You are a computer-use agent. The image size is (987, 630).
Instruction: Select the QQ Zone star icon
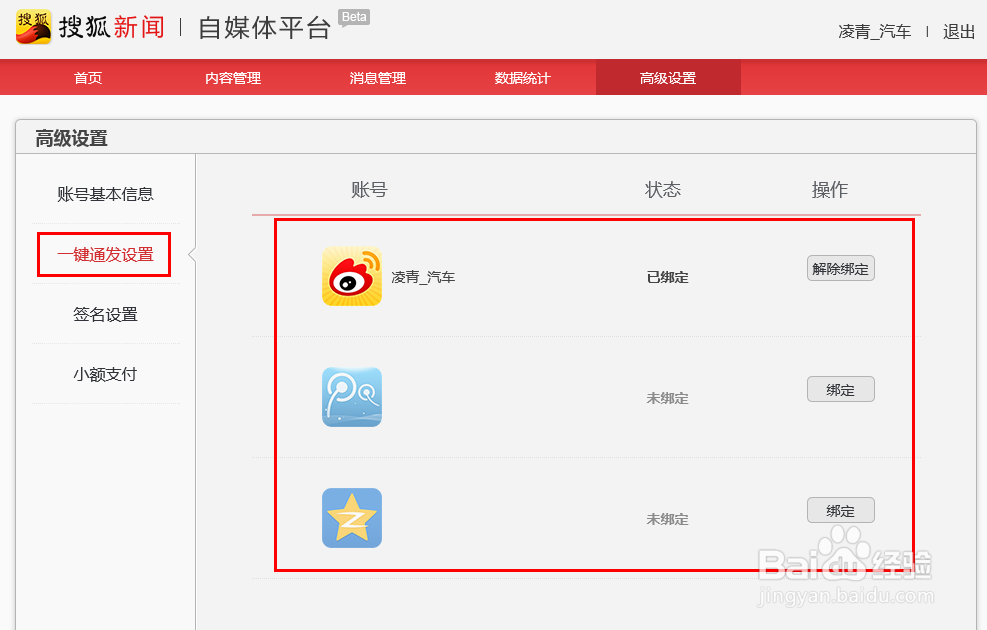352,518
